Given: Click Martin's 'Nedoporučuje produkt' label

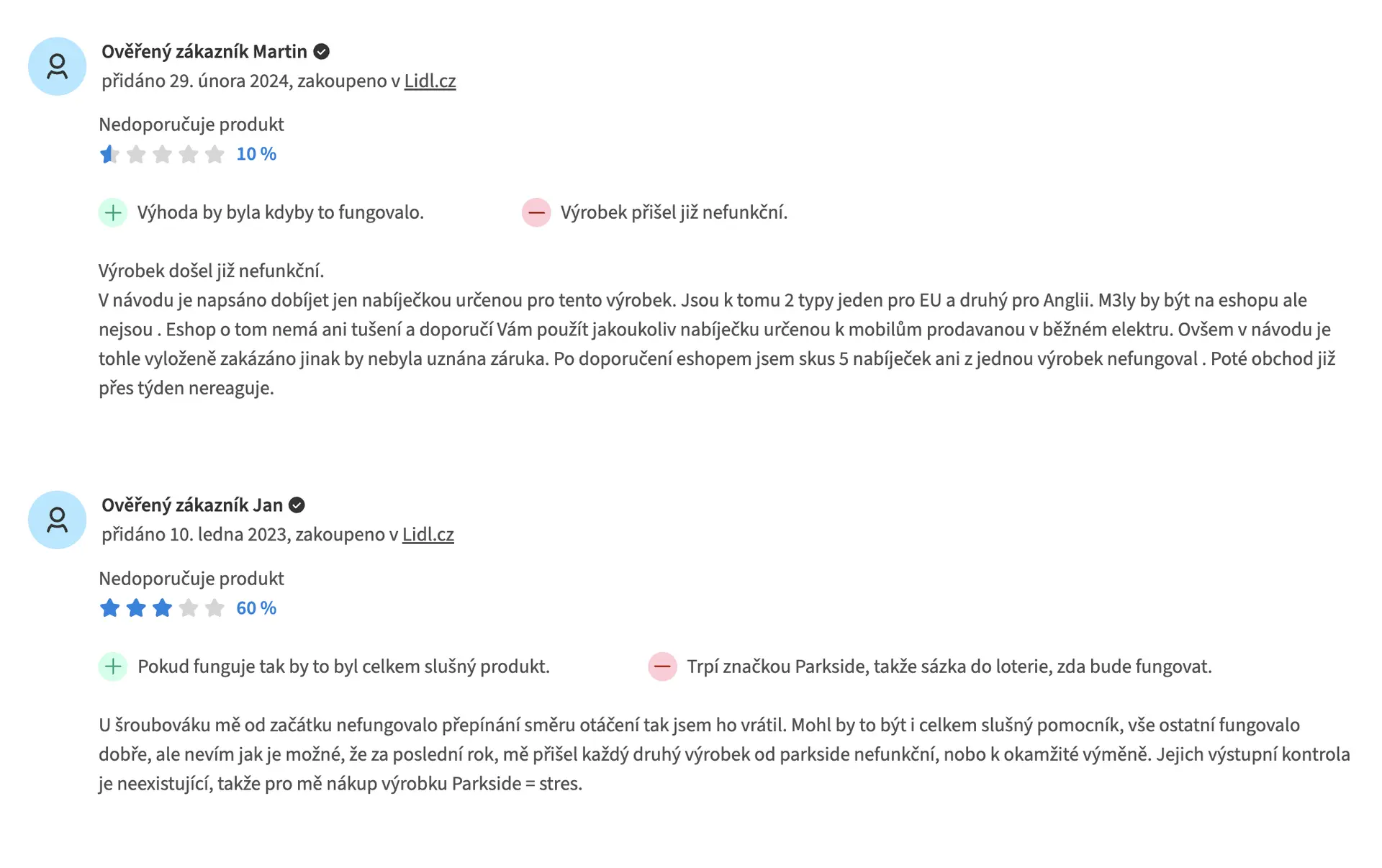Looking at the screenshot, I should 191,125.
